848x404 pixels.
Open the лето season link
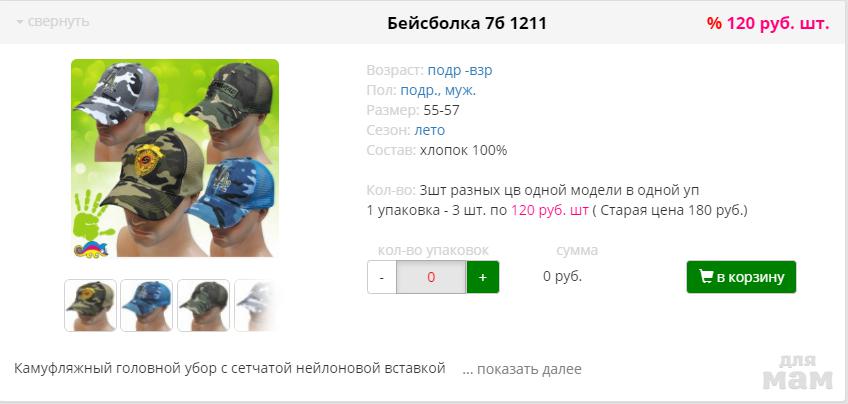(429, 130)
